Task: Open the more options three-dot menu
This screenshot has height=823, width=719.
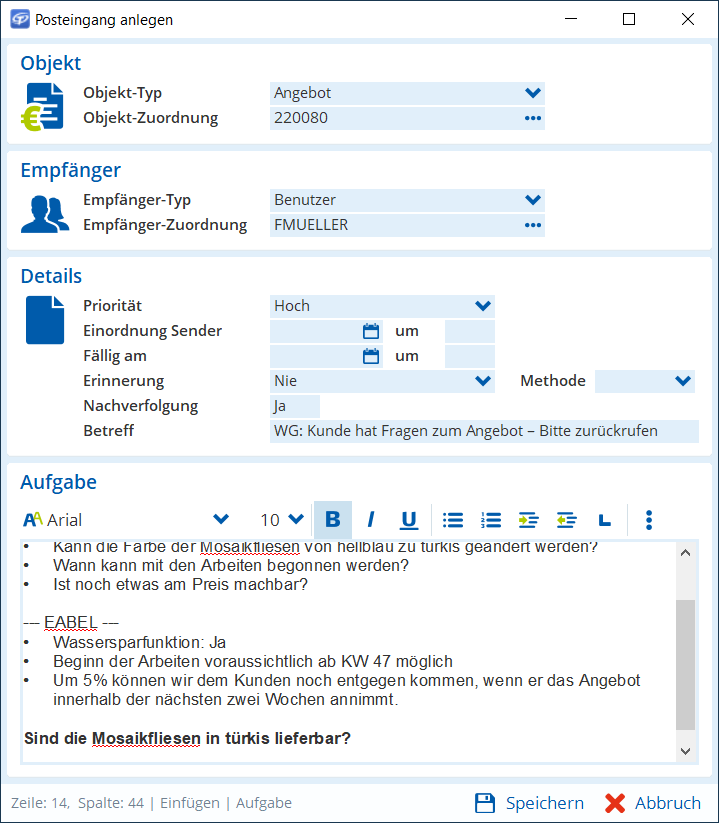Action: coord(649,520)
